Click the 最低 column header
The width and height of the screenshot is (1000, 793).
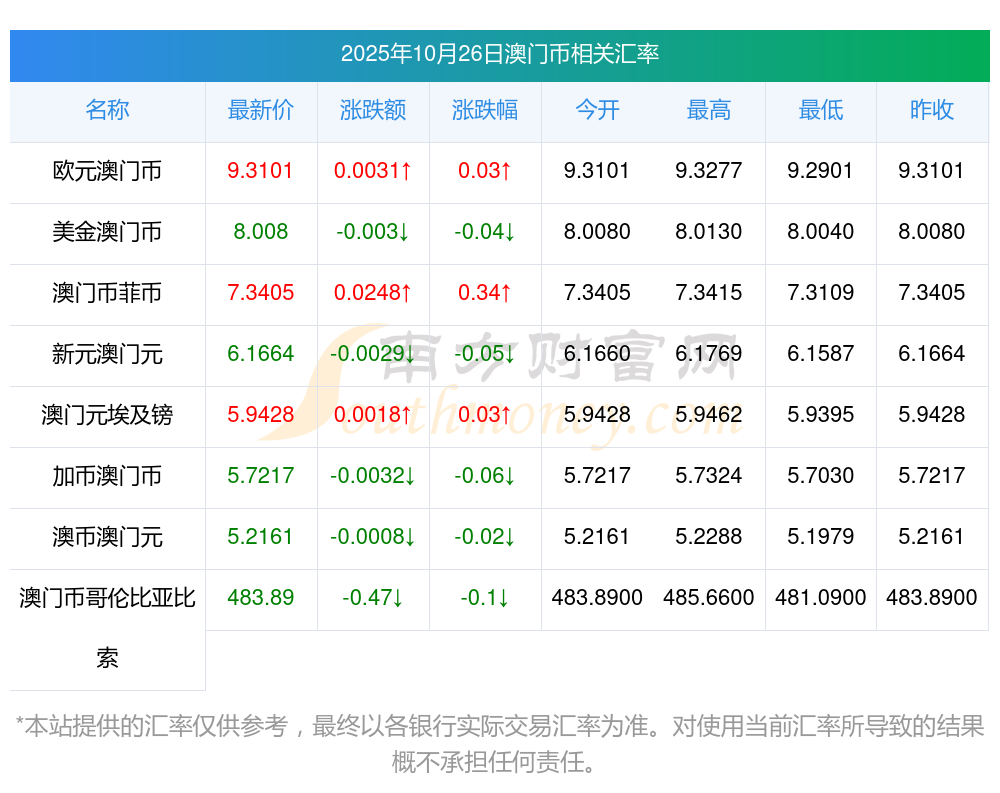coord(821,110)
